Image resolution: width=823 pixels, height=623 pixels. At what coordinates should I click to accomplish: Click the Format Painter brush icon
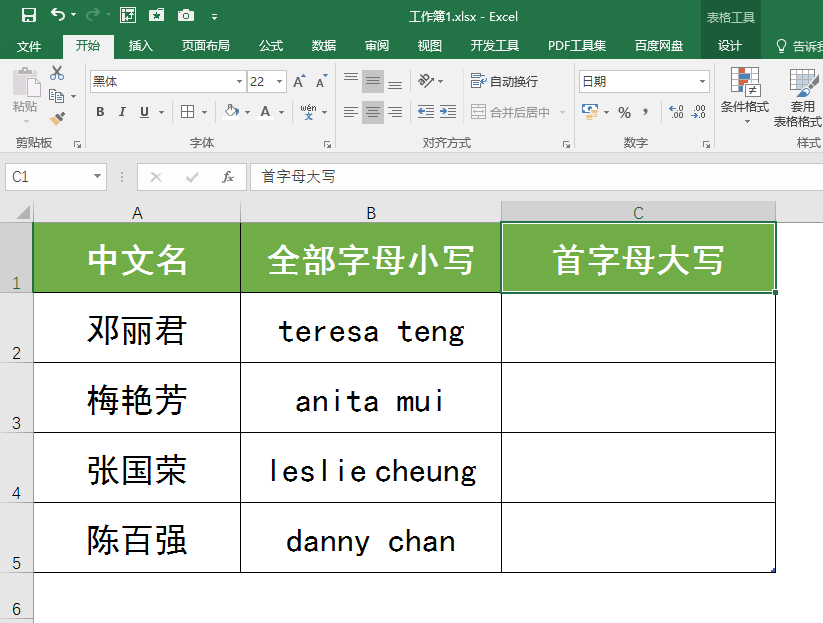(57, 119)
